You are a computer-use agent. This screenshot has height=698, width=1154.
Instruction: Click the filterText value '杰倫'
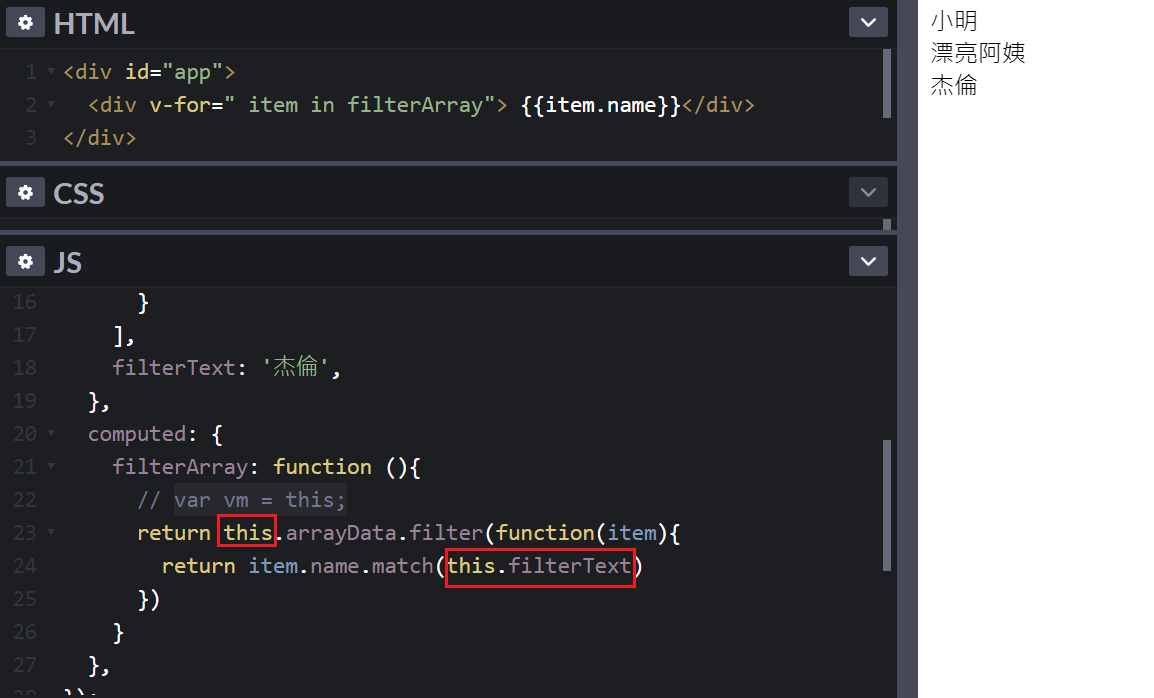(295, 367)
